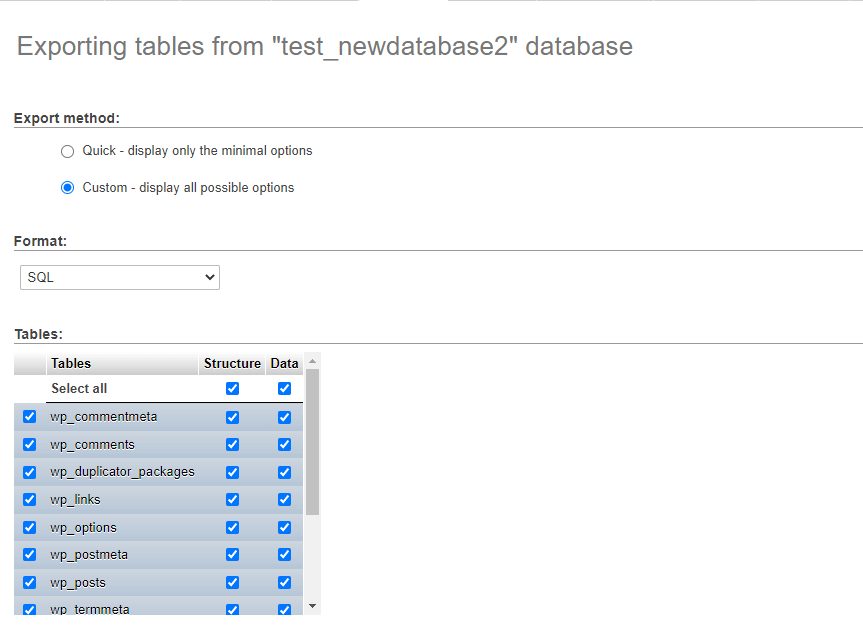This screenshot has width=863, height=637.
Task: Uncheck the Structure checkbox for wp_options
Action: pos(232,527)
